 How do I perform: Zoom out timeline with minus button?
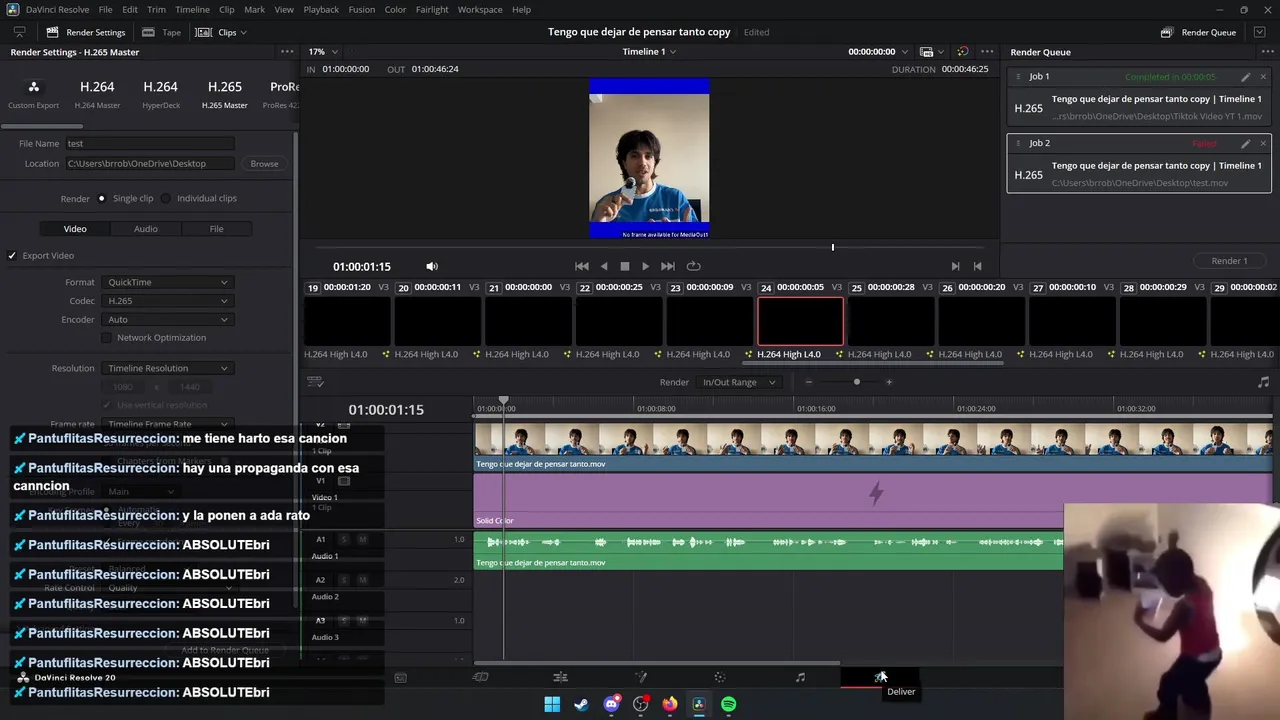pyautogui.click(x=809, y=382)
